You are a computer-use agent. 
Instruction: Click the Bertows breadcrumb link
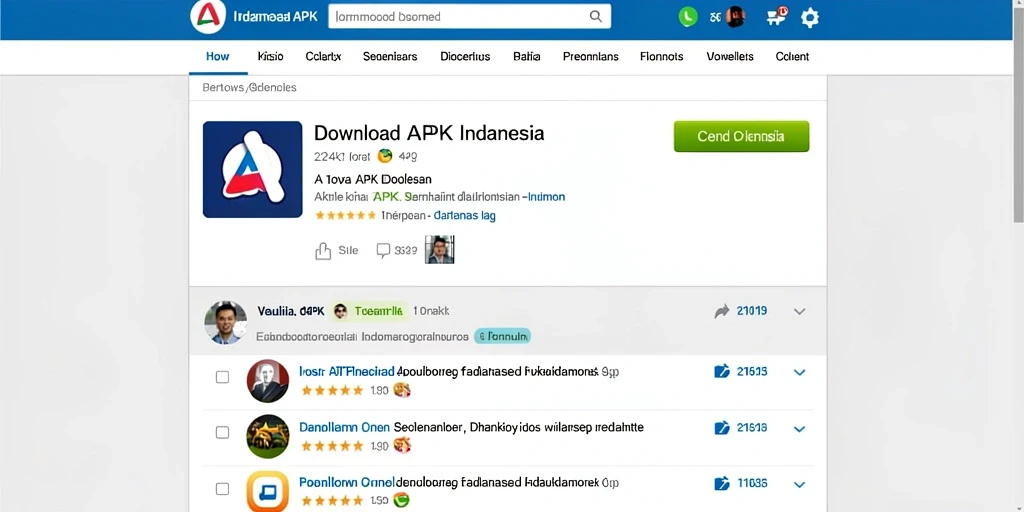223,88
